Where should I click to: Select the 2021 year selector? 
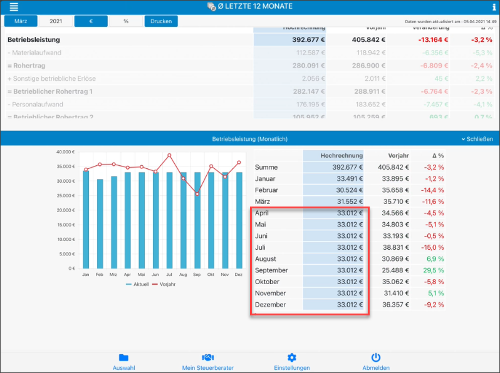(x=56, y=21)
